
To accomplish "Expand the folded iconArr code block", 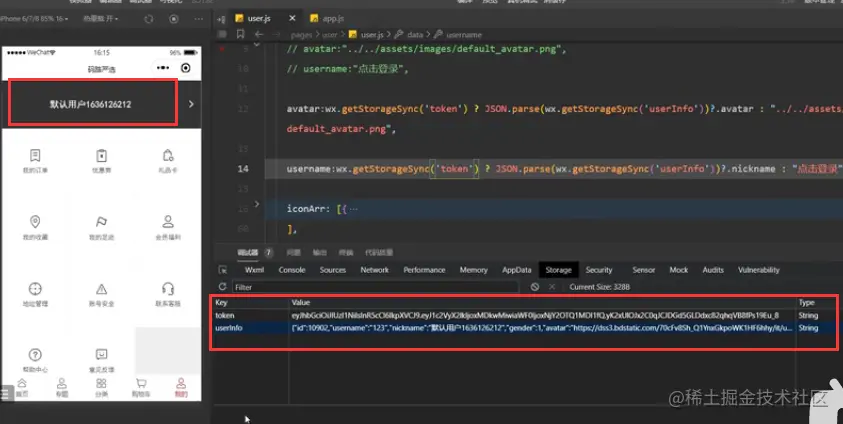I will click(256, 204).
